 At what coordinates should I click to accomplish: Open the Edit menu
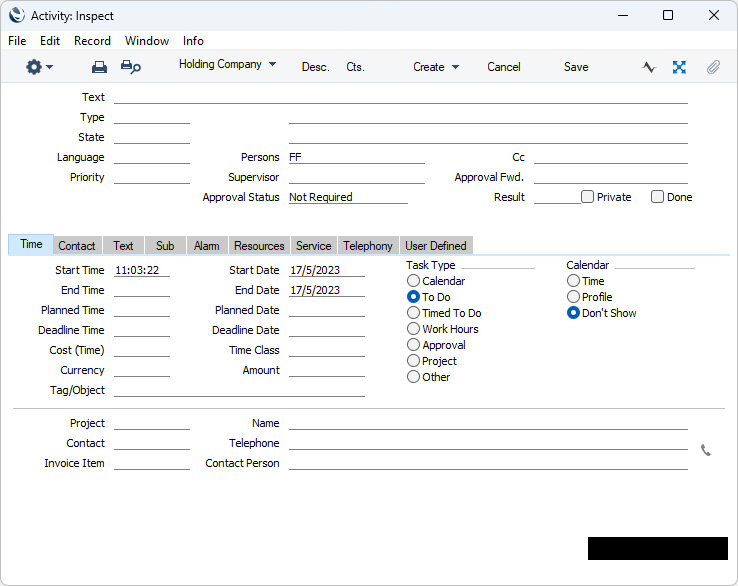click(x=50, y=41)
